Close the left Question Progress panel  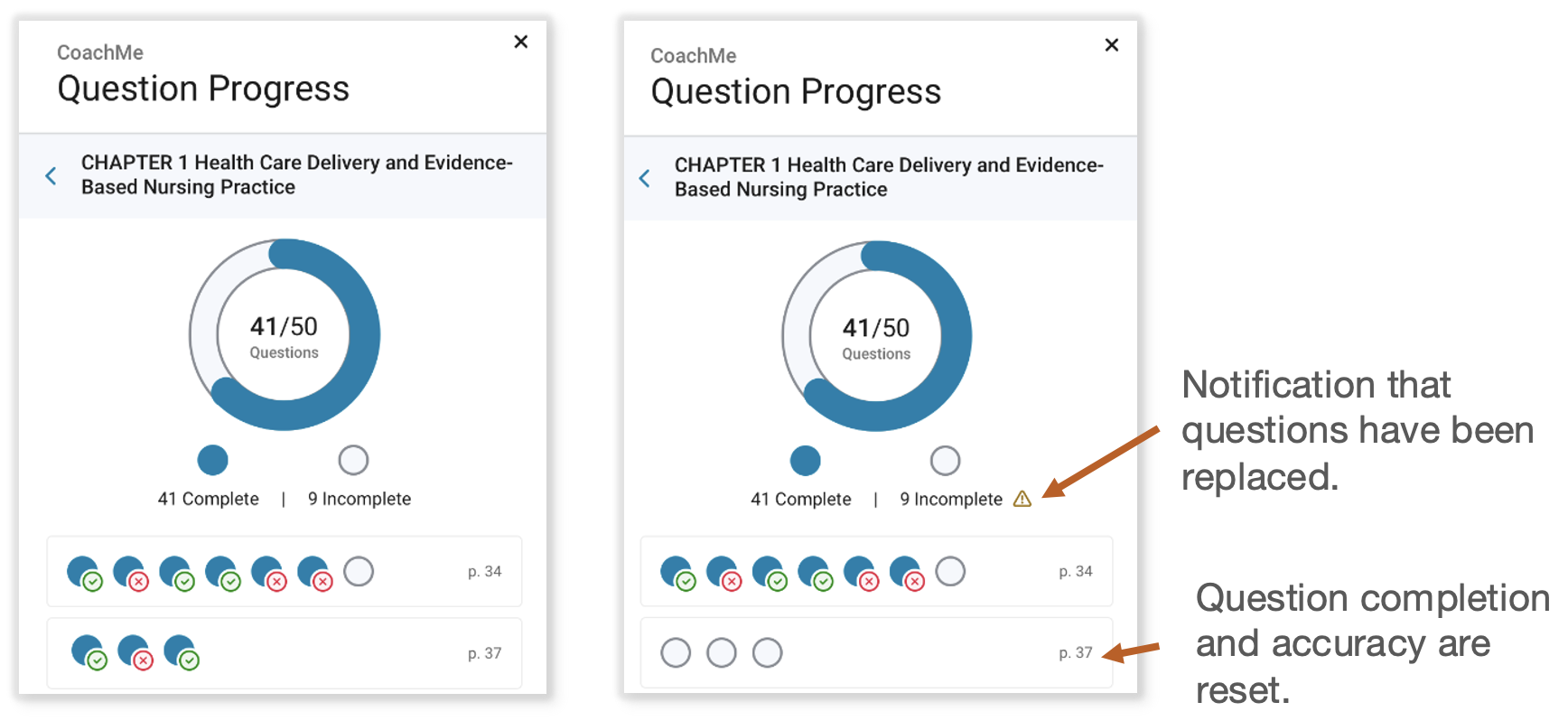521,42
